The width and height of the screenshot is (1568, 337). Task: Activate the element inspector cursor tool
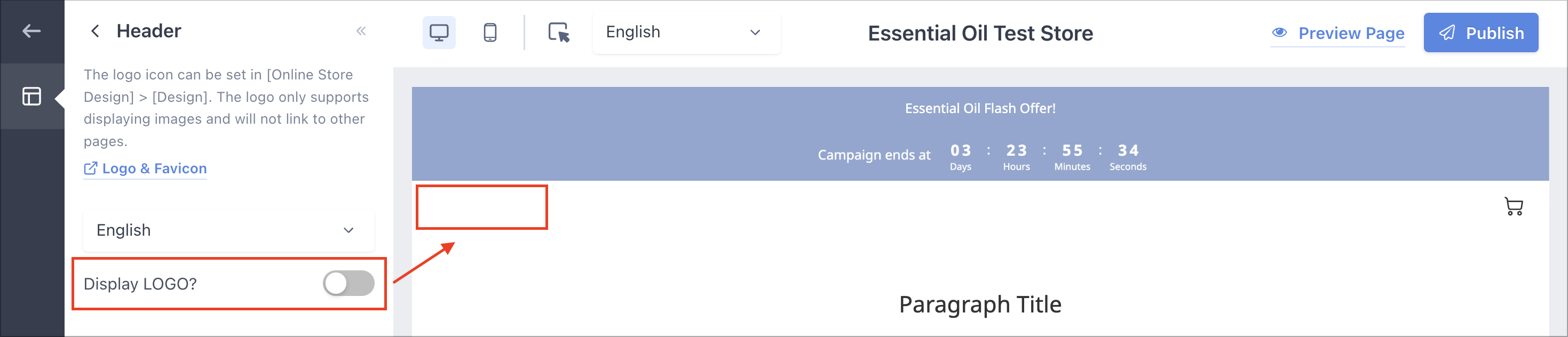[559, 32]
